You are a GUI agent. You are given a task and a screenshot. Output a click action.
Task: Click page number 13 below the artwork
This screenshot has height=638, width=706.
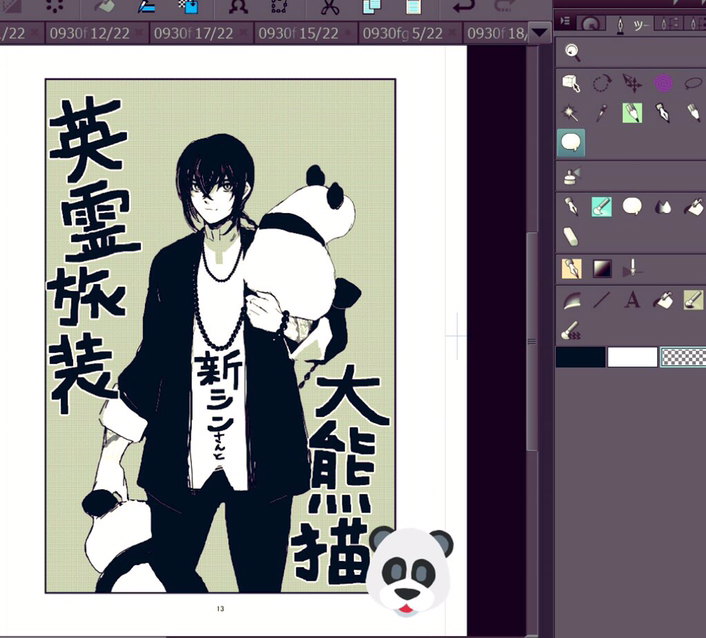(220, 609)
